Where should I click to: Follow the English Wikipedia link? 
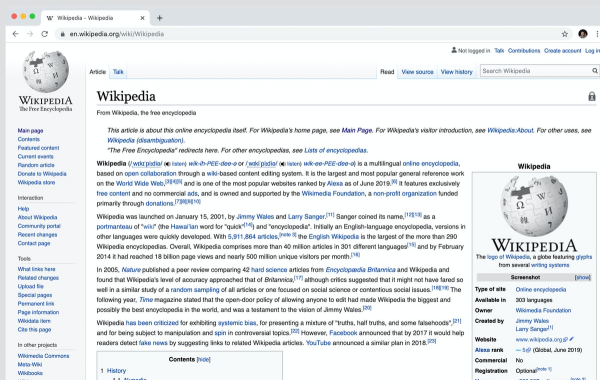(334, 236)
